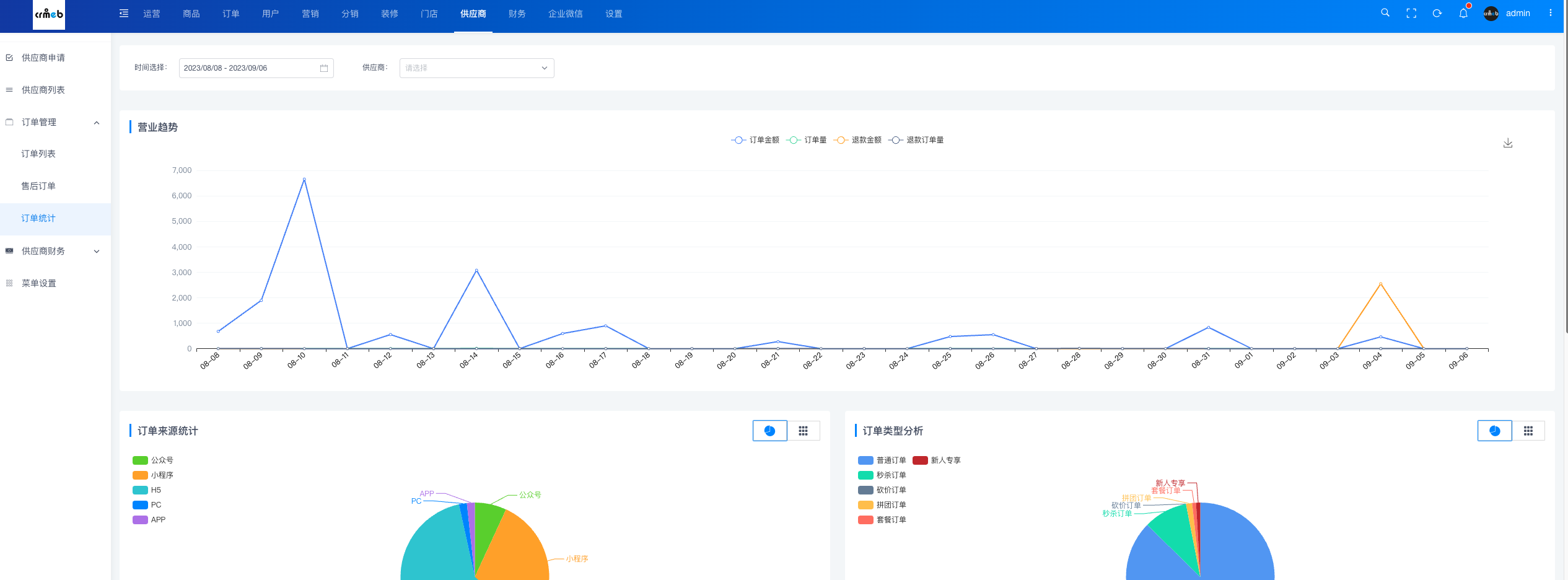
Task: Switch 订单来源统计 to grid table view
Action: 804,431
